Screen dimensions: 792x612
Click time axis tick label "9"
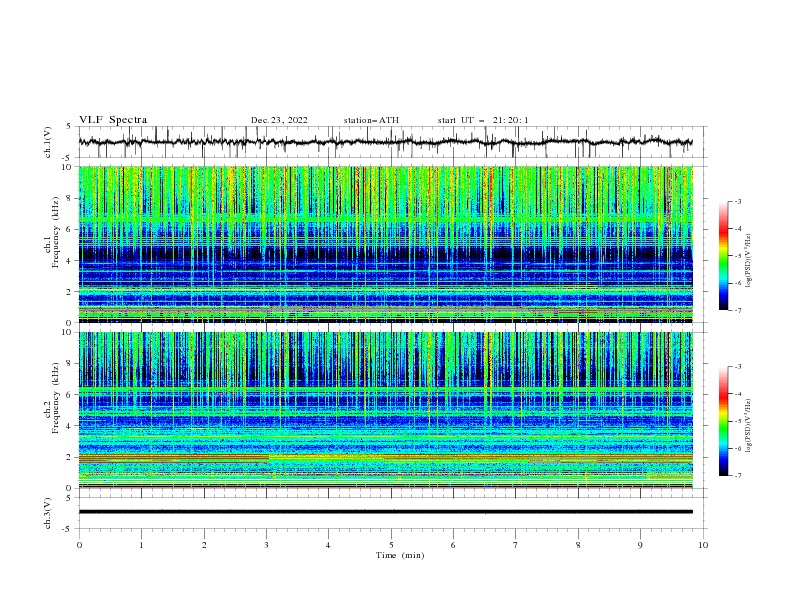click(640, 545)
